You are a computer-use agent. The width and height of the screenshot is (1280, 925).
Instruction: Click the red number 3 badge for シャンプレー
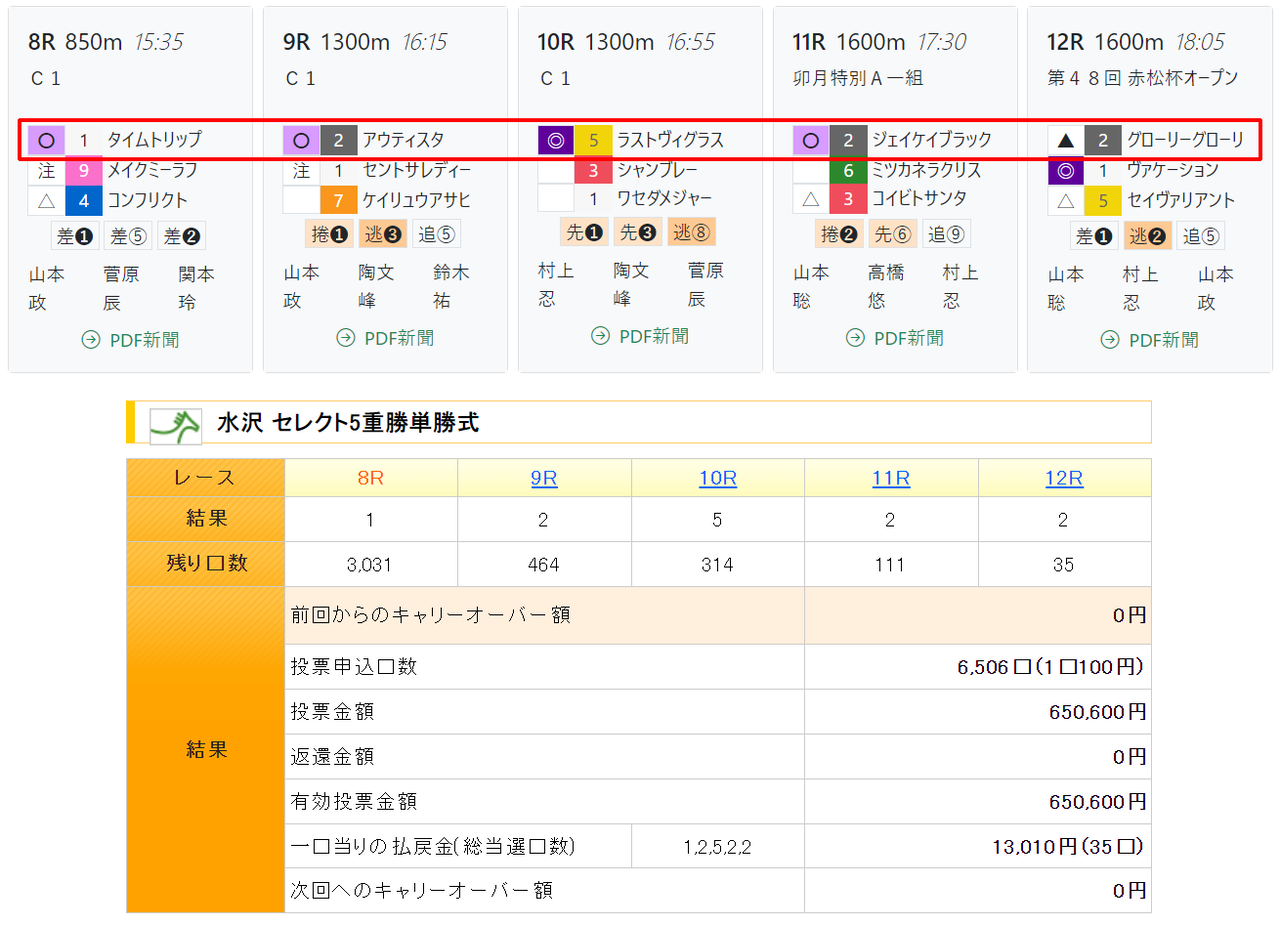[594, 170]
